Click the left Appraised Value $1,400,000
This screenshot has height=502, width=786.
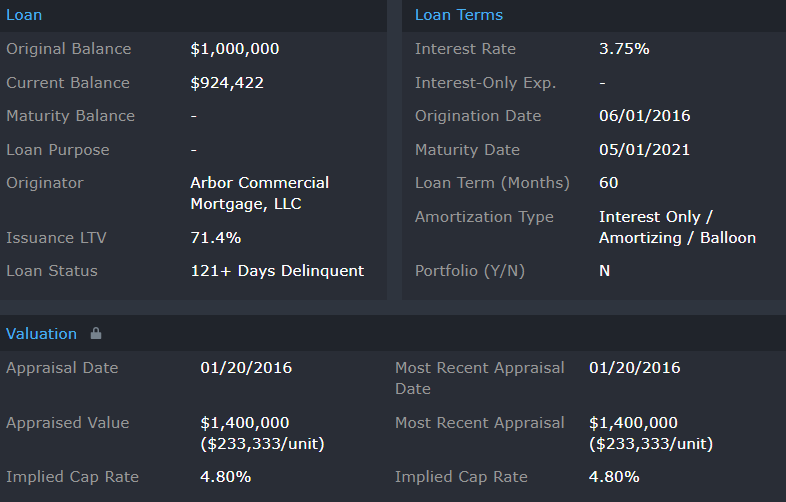[x=245, y=423]
